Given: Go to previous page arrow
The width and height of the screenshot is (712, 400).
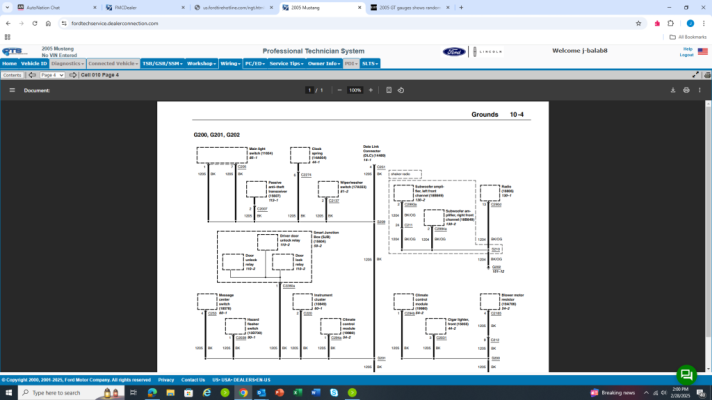Looking at the screenshot, I should click(32, 75).
